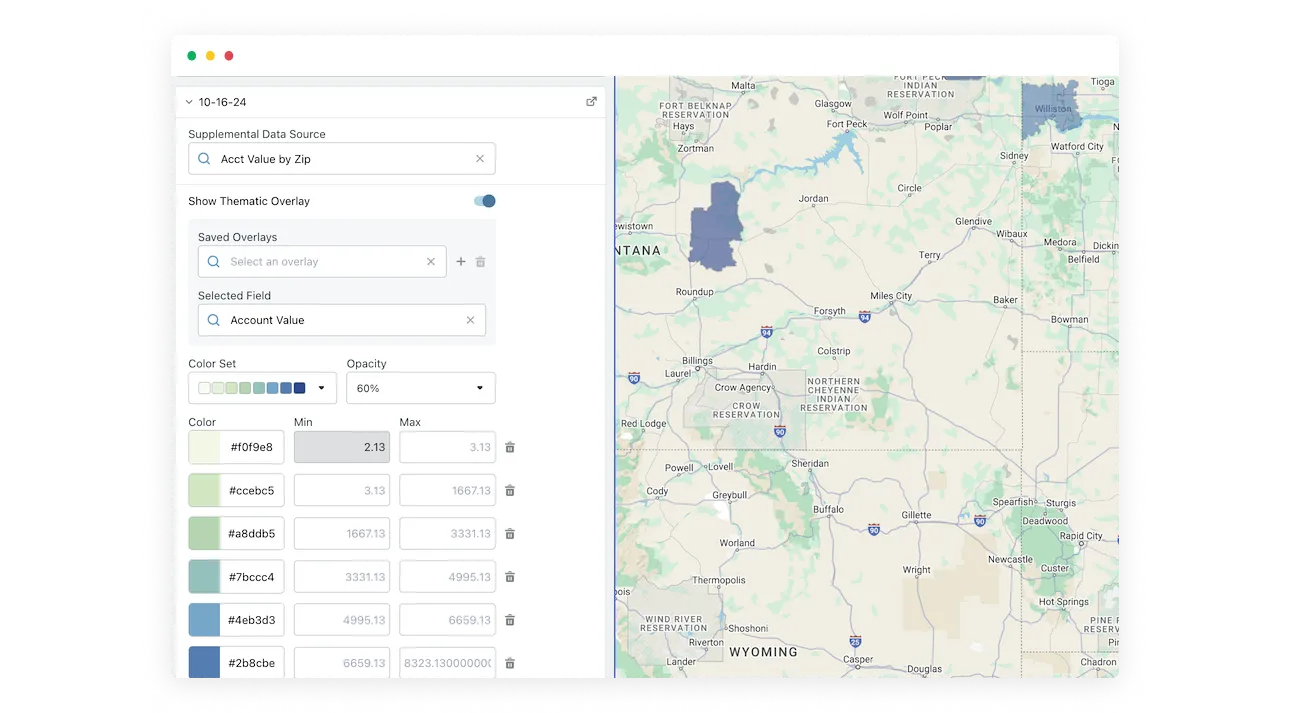This screenshot has height=713, width=1290.
Task: Click the Max field showing 4995.13
Action: [x=447, y=577]
